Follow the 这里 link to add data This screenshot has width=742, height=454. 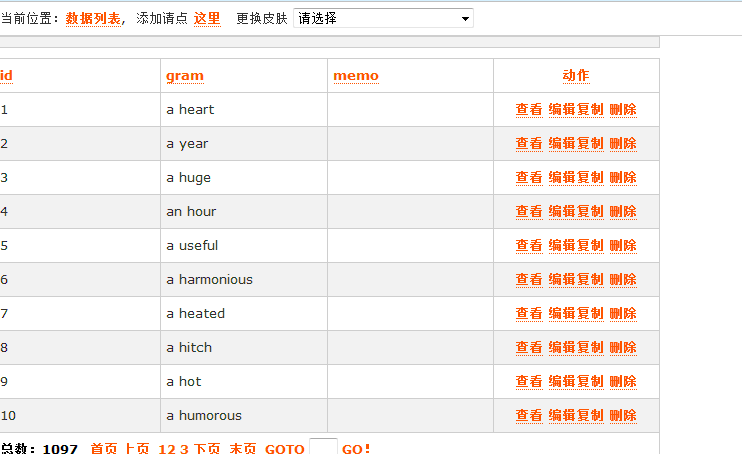click(x=207, y=18)
